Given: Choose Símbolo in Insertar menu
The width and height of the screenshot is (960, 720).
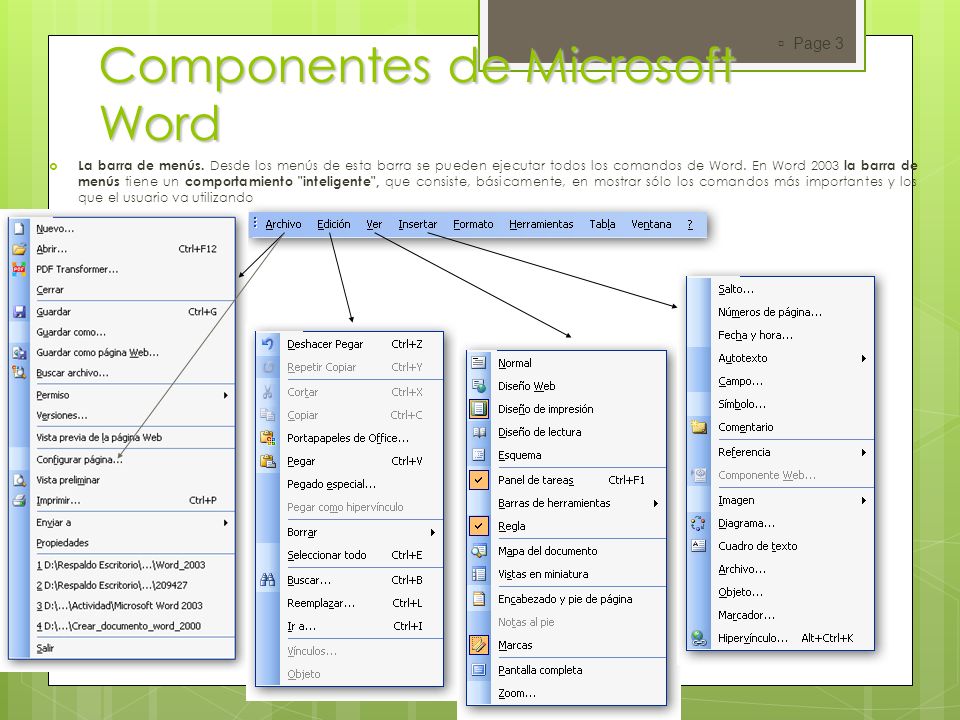Looking at the screenshot, I should tap(741, 404).
